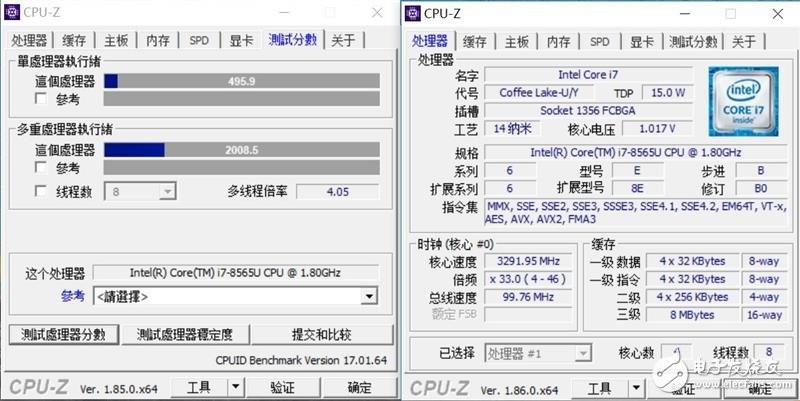Click the empty 额定 FSB field
Viewport: 800px width, 401px height.
pos(528,314)
